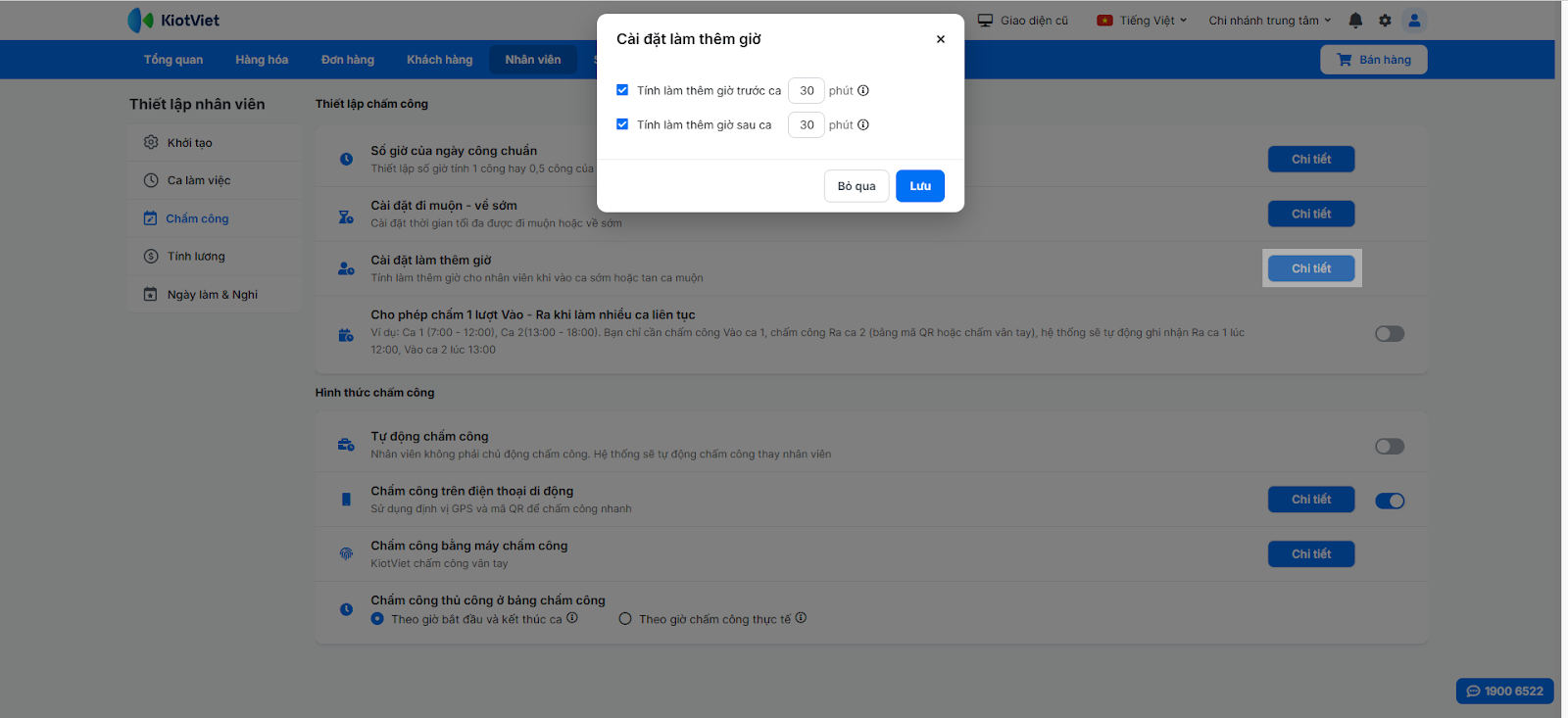Click the minutes field for 'sau ca'
Viewport: 1568px width, 718px height.
(807, 125)
